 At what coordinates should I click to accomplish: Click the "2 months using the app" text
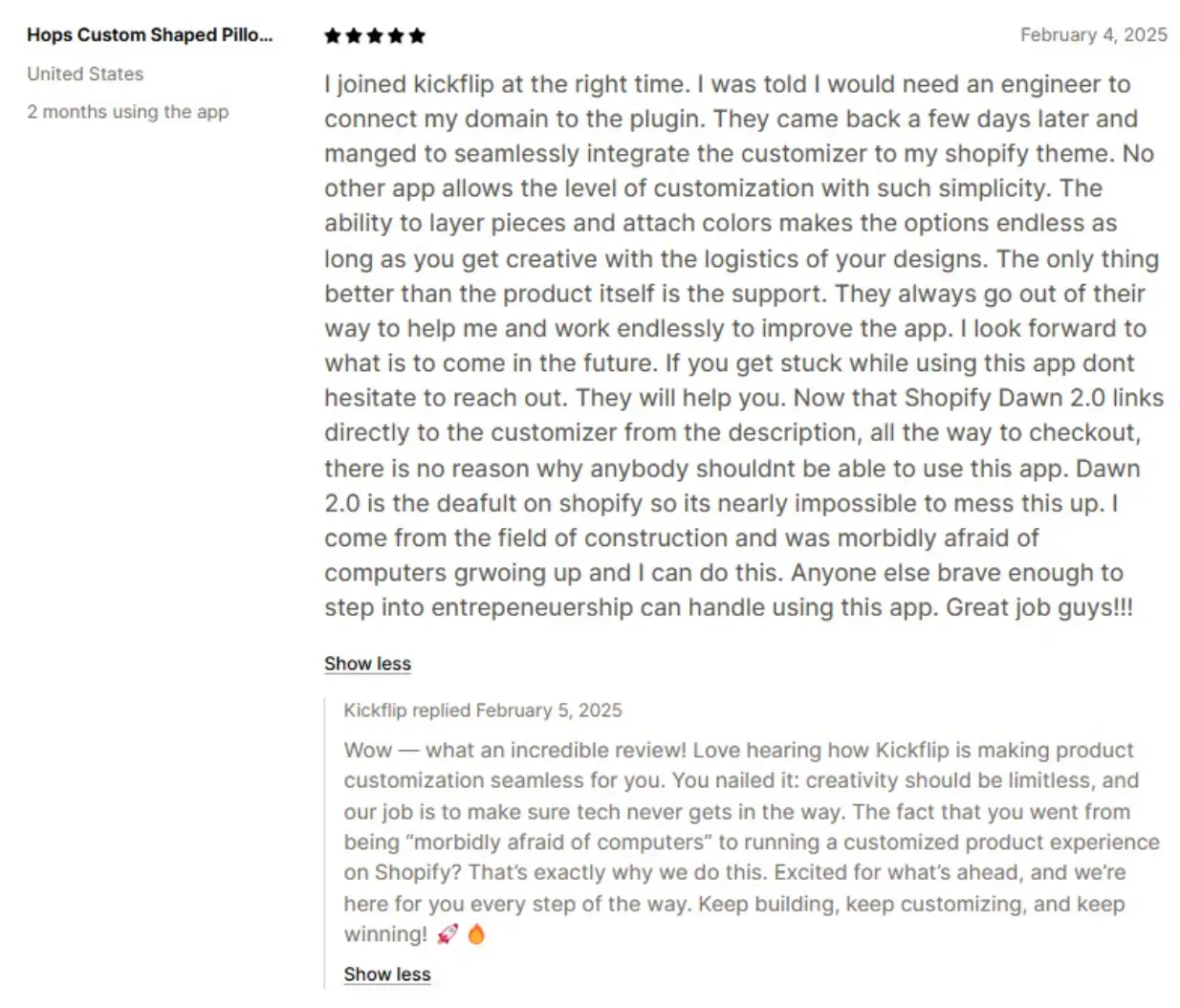[128, 112]
